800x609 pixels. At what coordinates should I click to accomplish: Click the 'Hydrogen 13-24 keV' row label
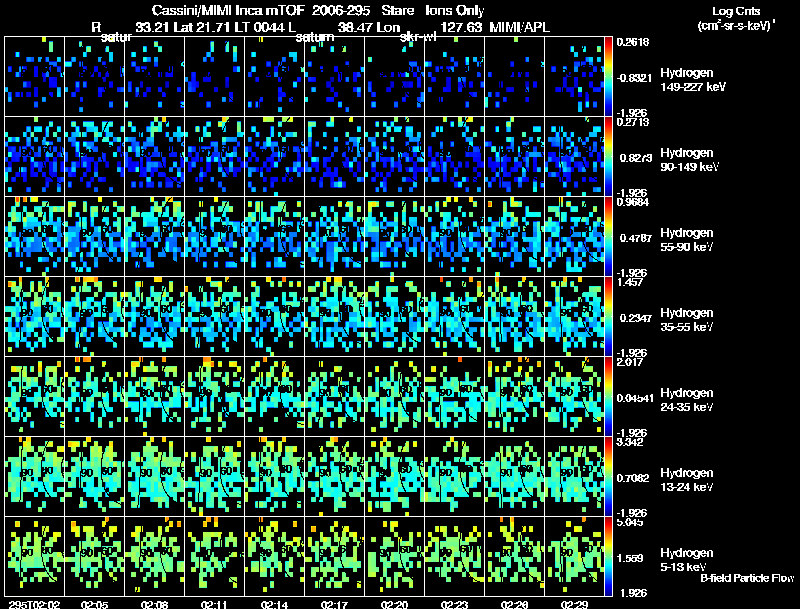[687, 480]
